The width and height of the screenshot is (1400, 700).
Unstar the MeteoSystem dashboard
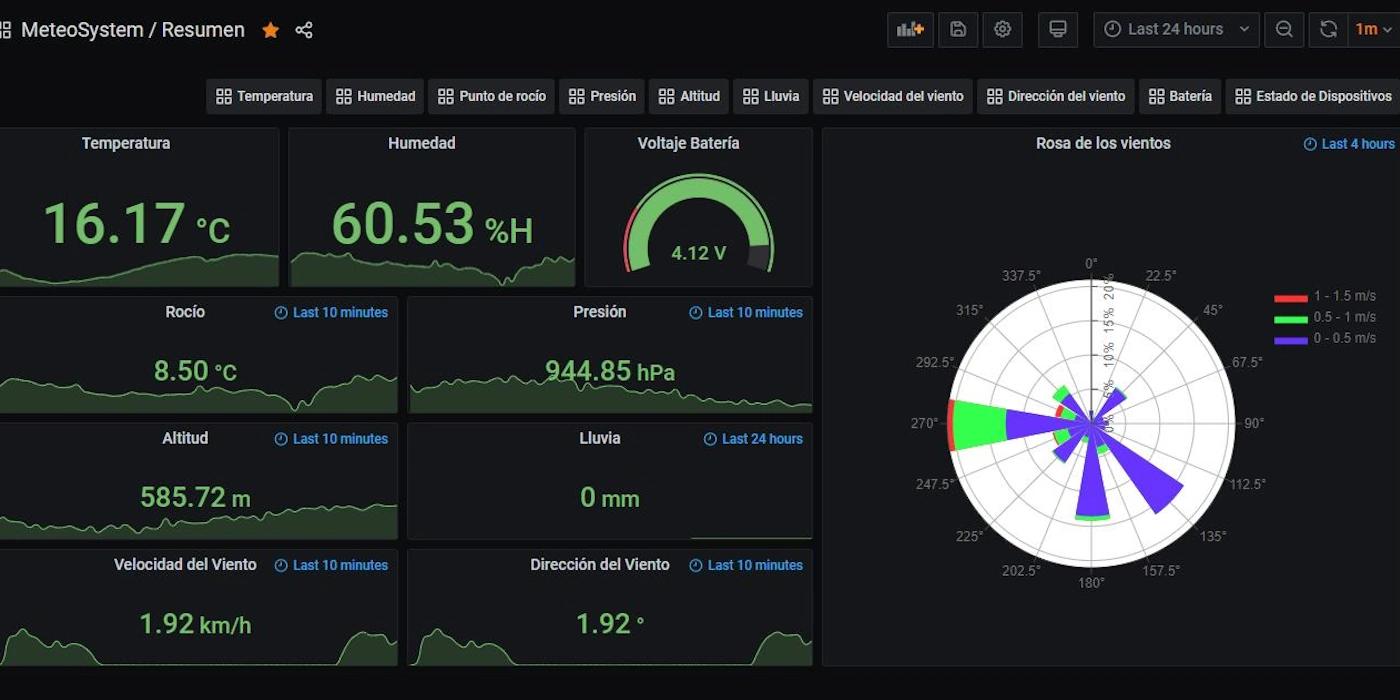click(270, 30)
